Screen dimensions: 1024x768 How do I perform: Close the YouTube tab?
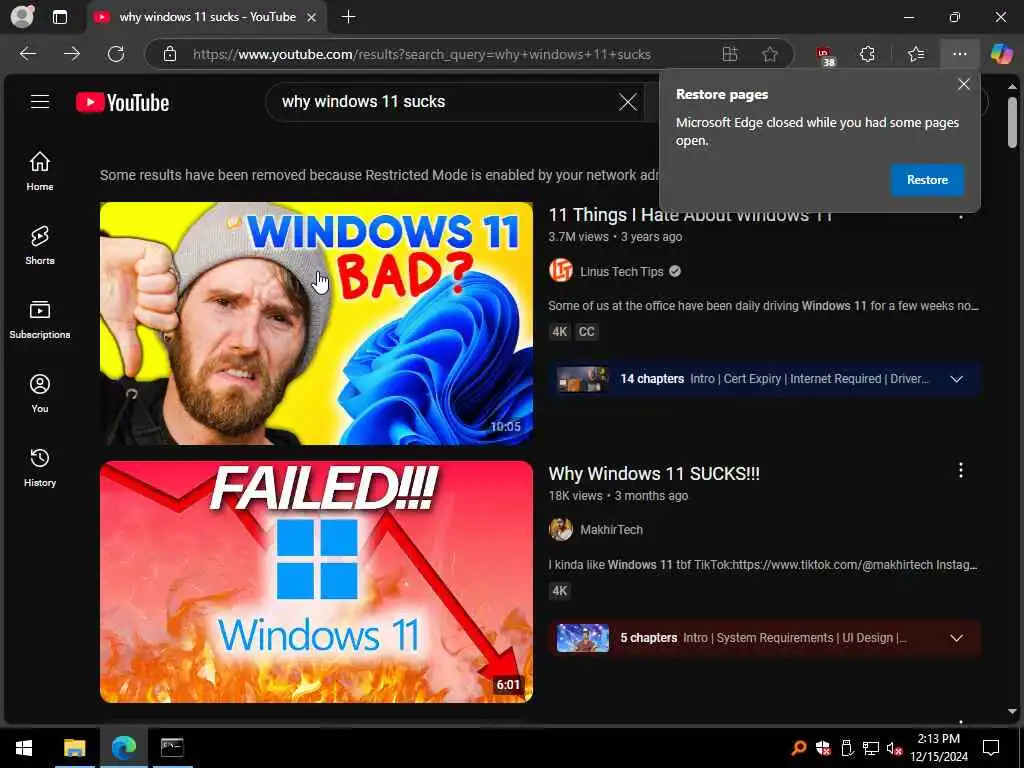coord(312,18)
